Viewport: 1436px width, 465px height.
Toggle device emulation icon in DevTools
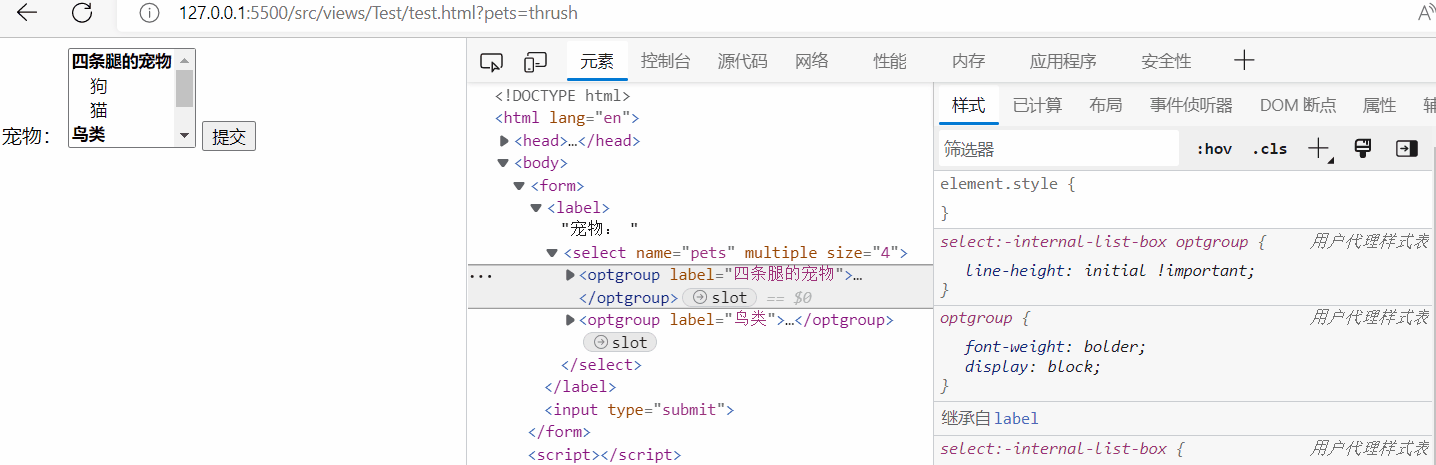pos(536,62)
